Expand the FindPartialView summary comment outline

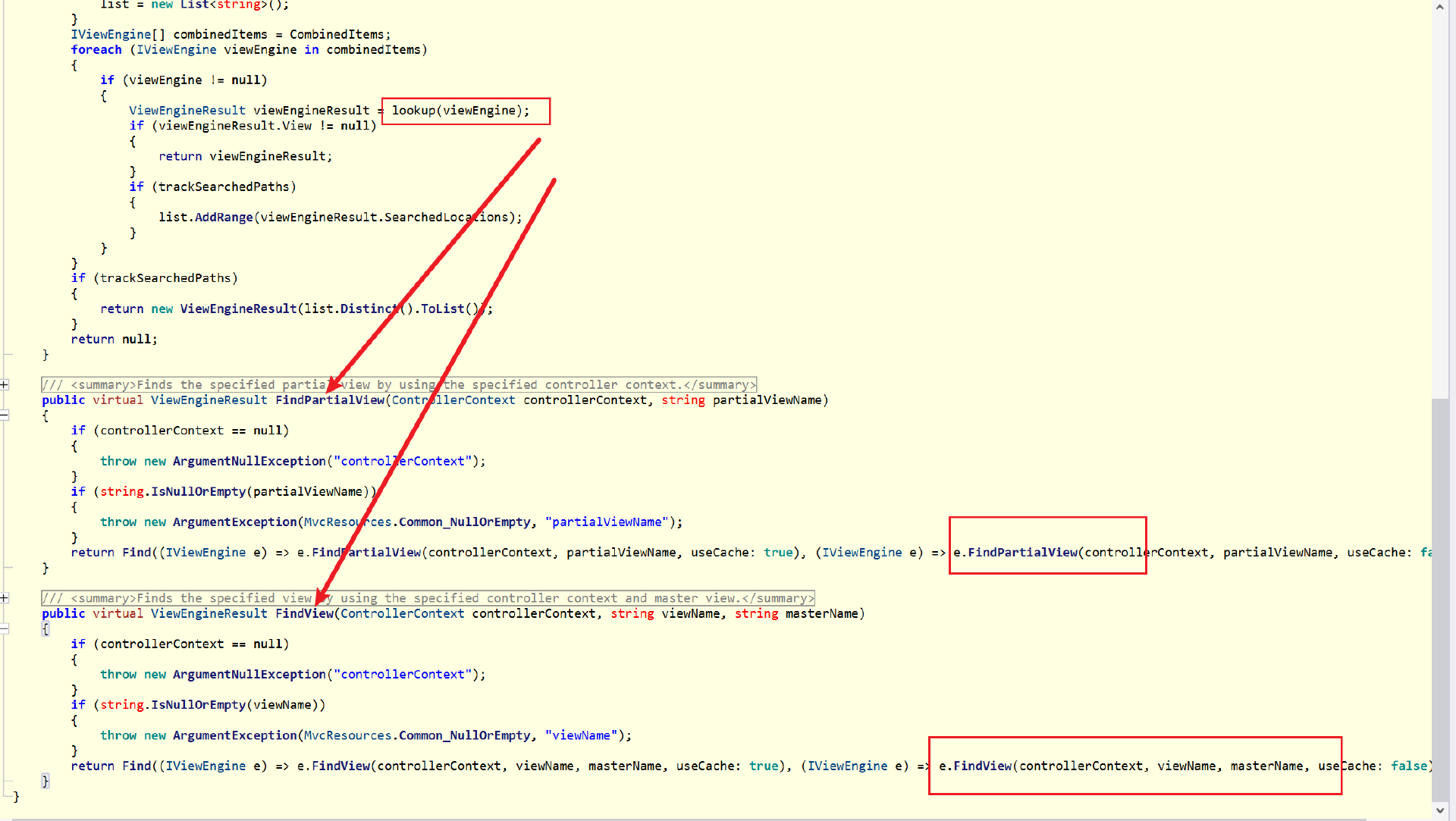tap(5, 384)
